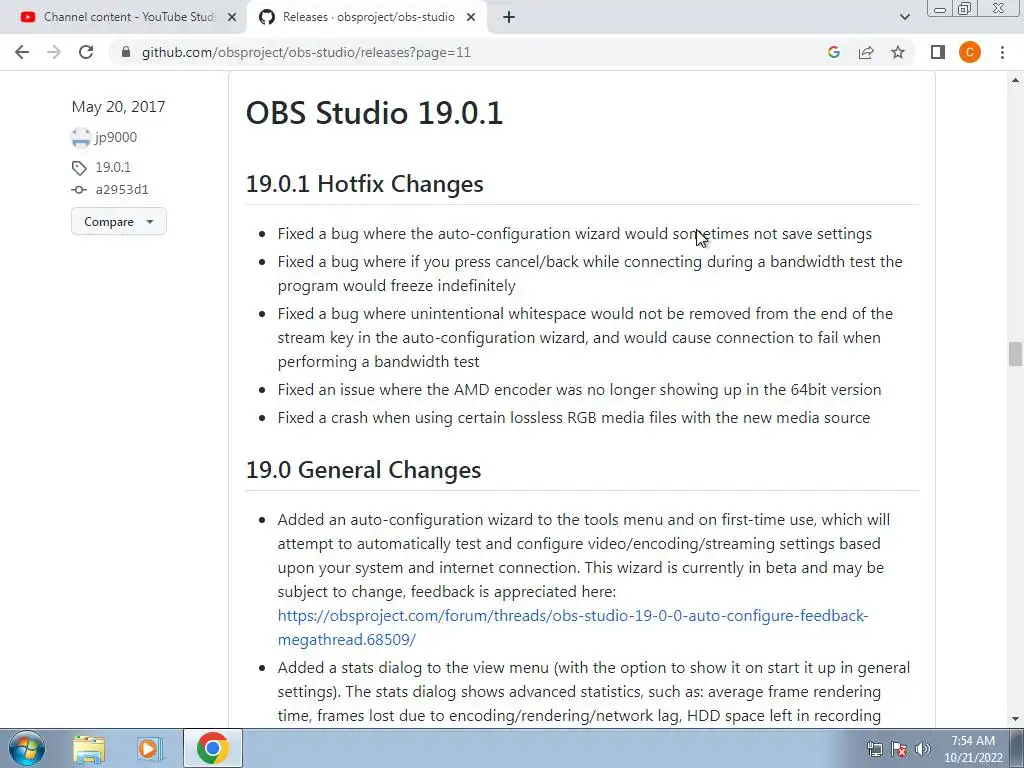The image size is (1024, 768).
Task: Expand the Compare dropdown
Action: 119,221
